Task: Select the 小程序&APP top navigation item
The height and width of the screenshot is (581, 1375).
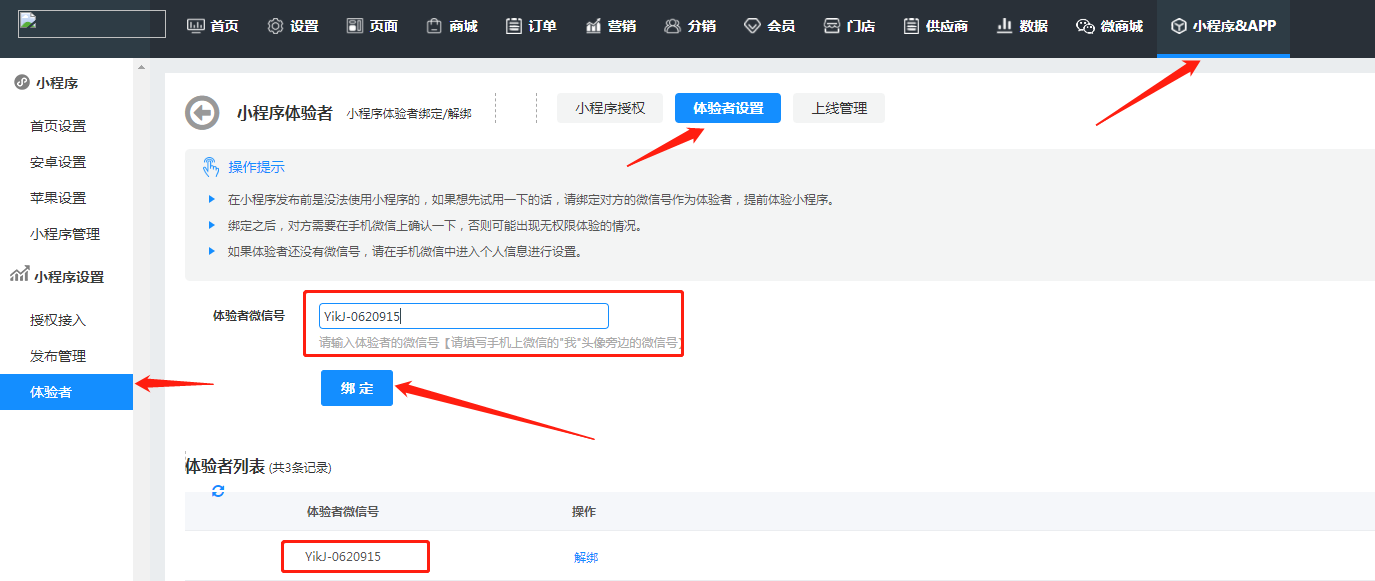Action: click(1223, 26)
